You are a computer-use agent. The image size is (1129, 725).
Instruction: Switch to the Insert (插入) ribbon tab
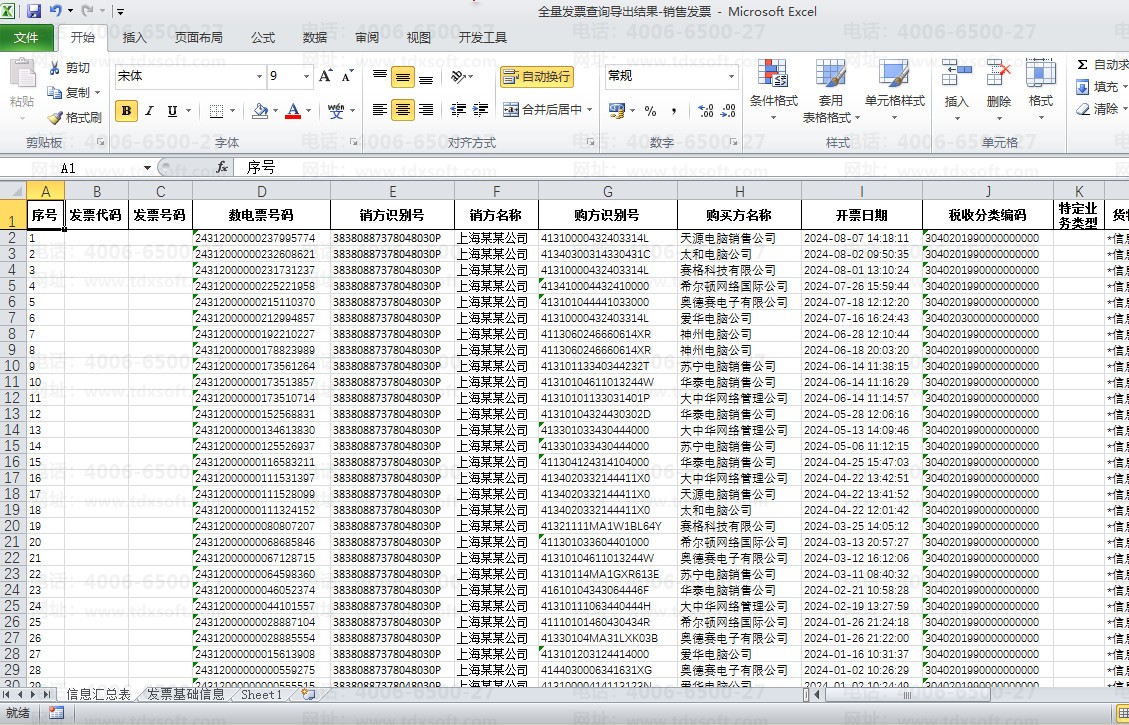pos(135,37)
